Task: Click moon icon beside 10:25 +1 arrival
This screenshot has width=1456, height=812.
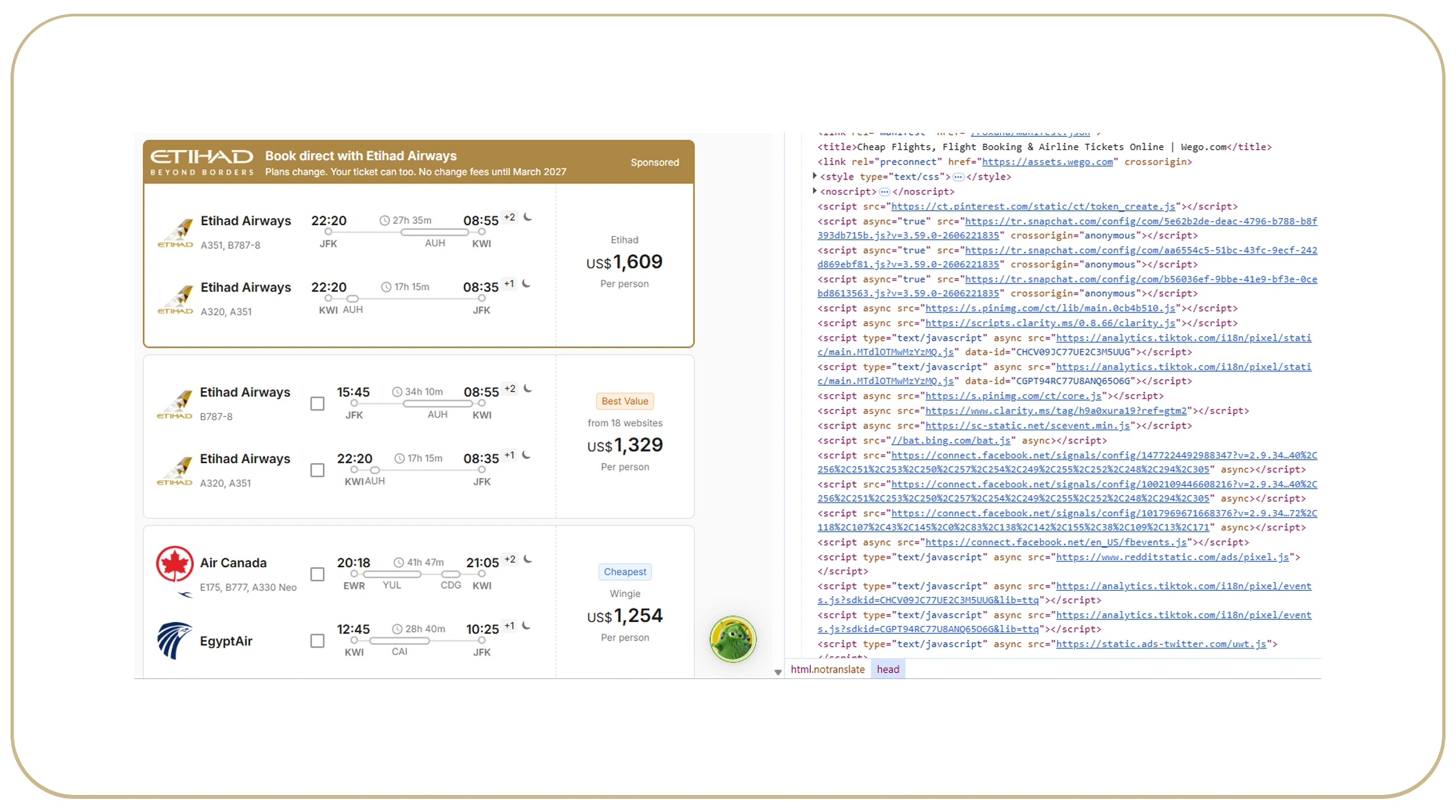Action: tap(527, 626)
